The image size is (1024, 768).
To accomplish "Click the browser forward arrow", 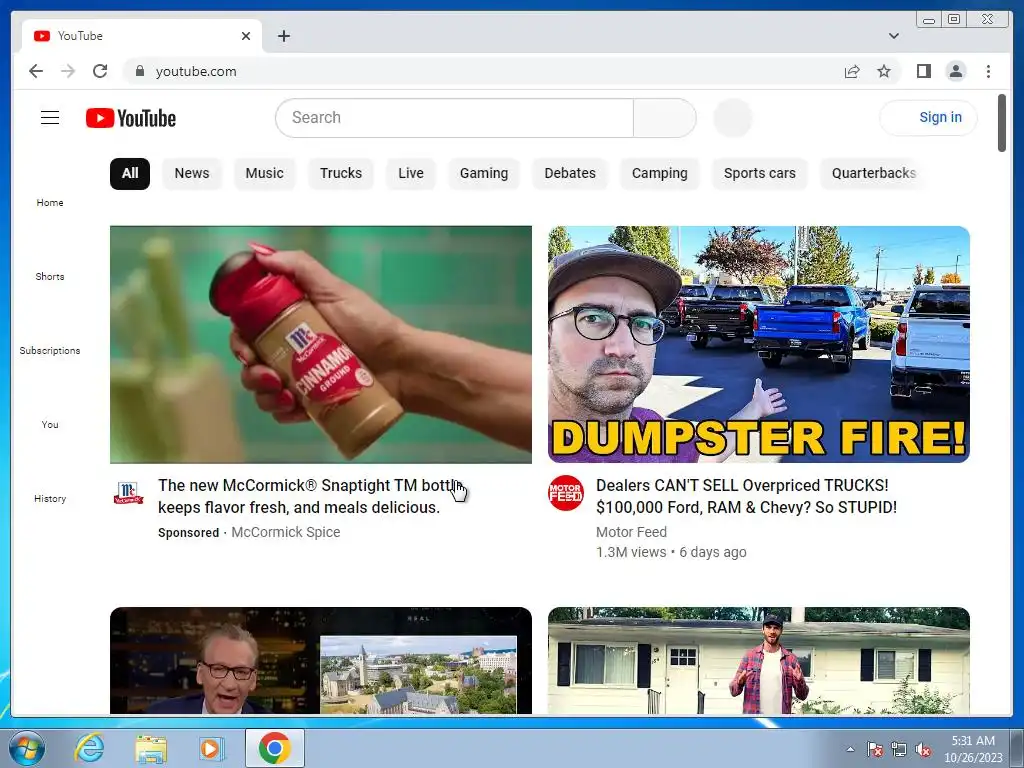I will click(x=68, y=71).
